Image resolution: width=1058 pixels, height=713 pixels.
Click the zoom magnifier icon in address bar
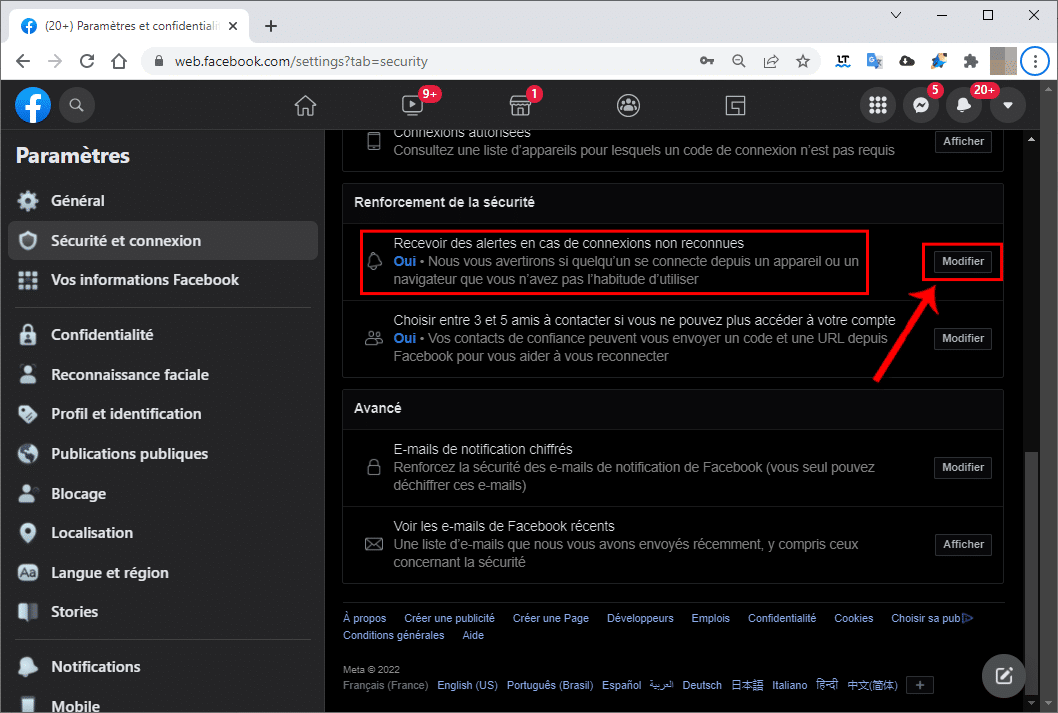pyautogui.click(x=739, y=61)
